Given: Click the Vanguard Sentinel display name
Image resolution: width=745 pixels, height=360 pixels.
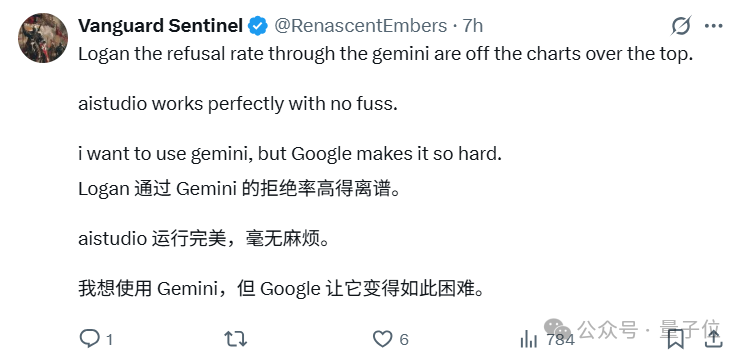Looking at the screenshot, I should (161, 26).
